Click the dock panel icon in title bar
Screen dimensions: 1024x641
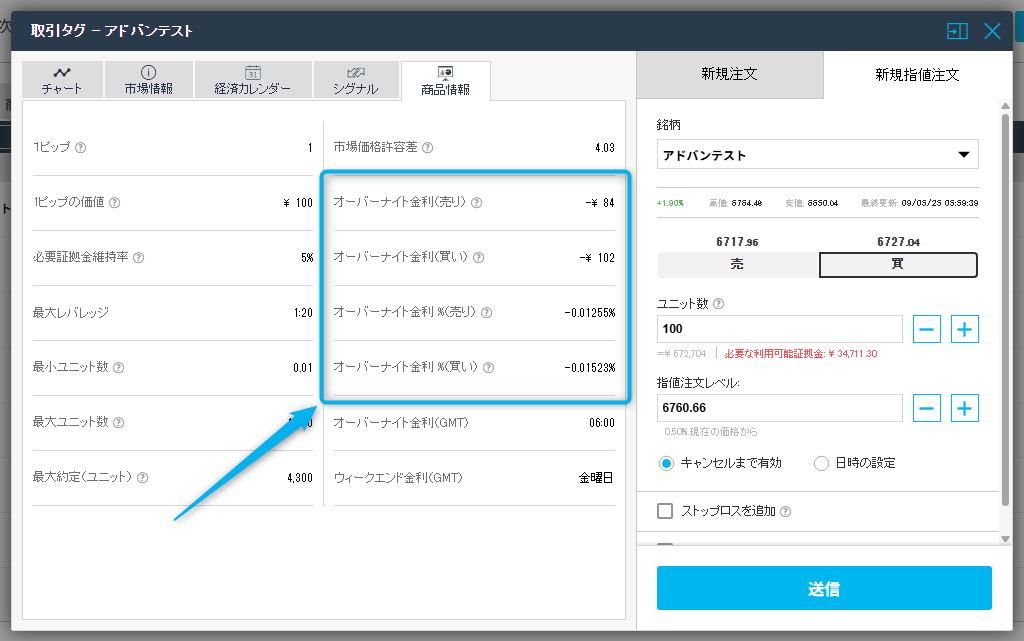point(957,31)
